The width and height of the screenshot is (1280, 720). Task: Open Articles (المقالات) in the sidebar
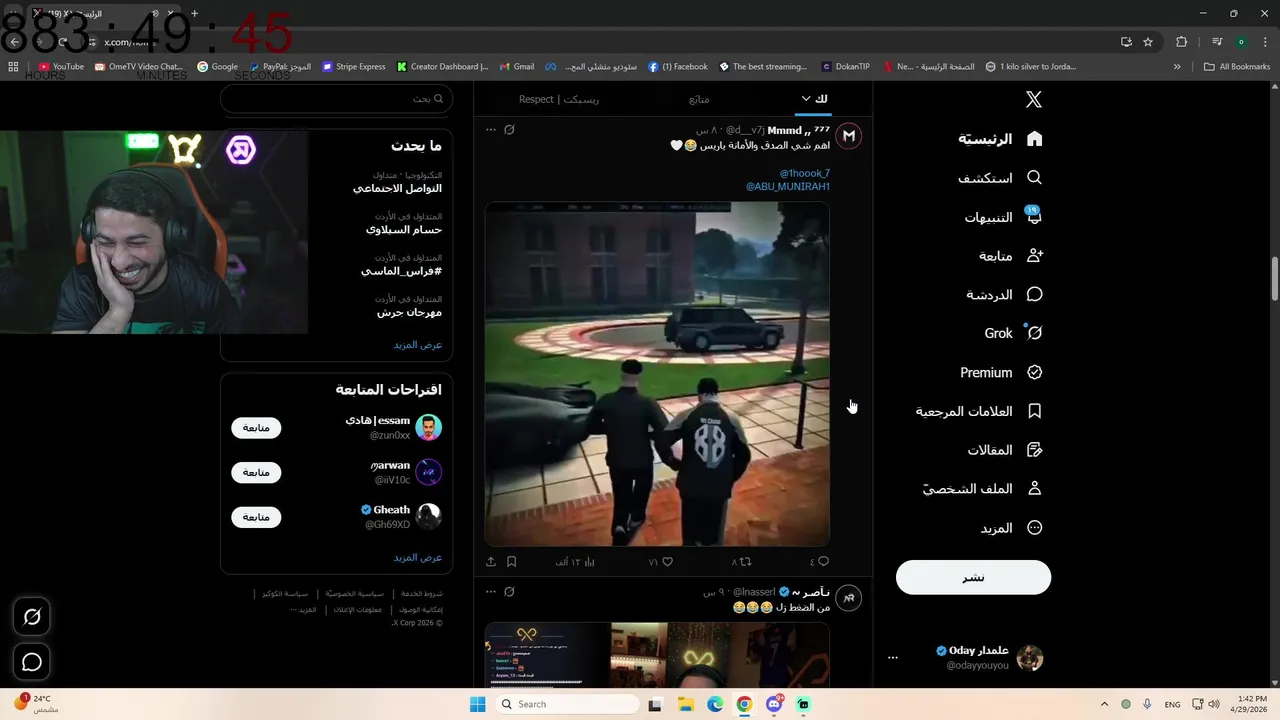(1005, 450)
